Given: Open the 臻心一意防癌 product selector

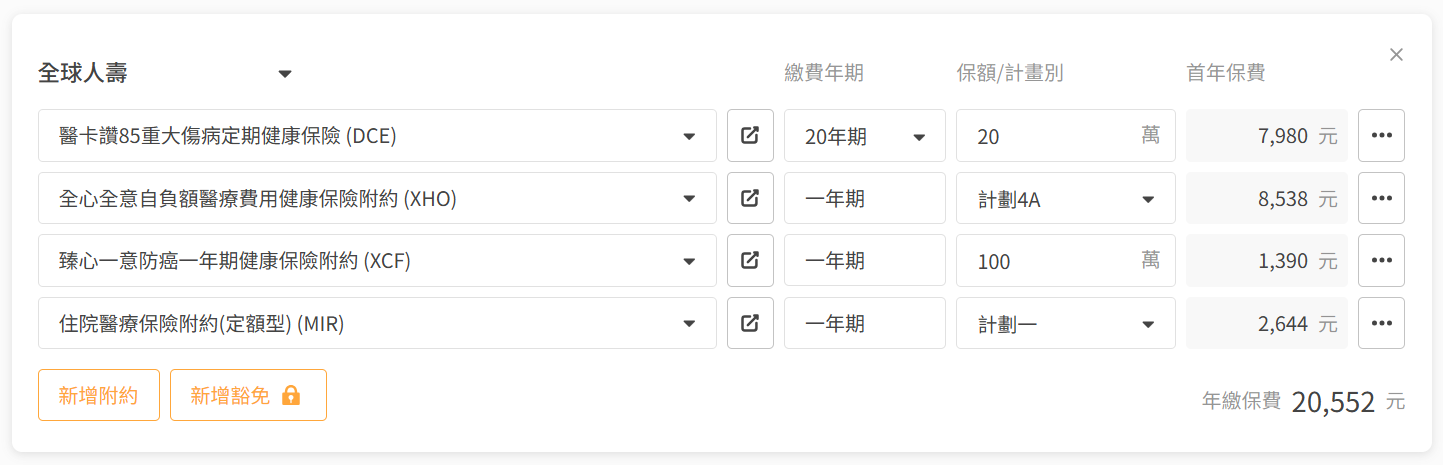Looking at the screenshot, I should pyautogui.click(x=377, y=261).
